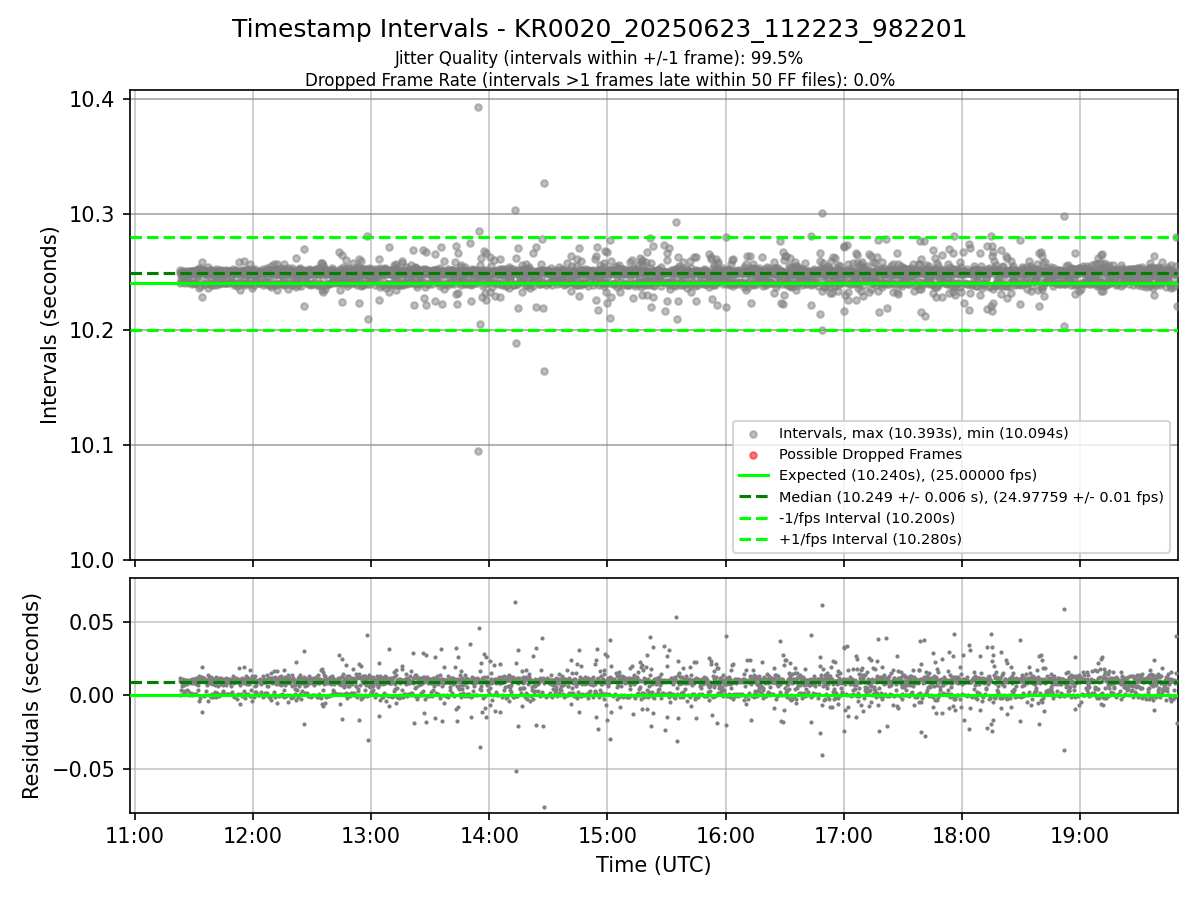Click the x-axis tick label '12:00'

pyautogui.click(x=253, y=833)
